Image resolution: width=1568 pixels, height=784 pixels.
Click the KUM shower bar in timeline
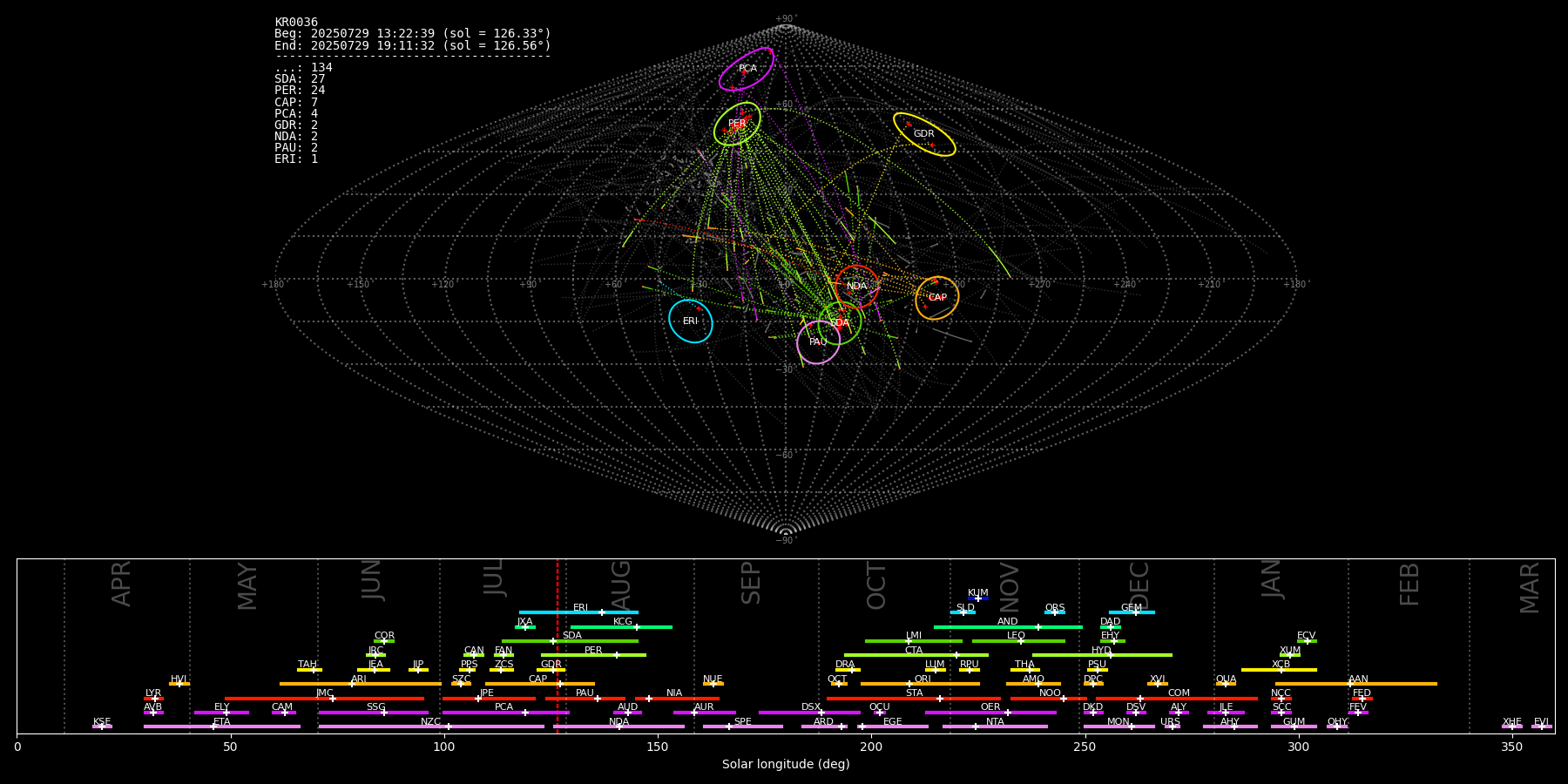tap(978, 598)
